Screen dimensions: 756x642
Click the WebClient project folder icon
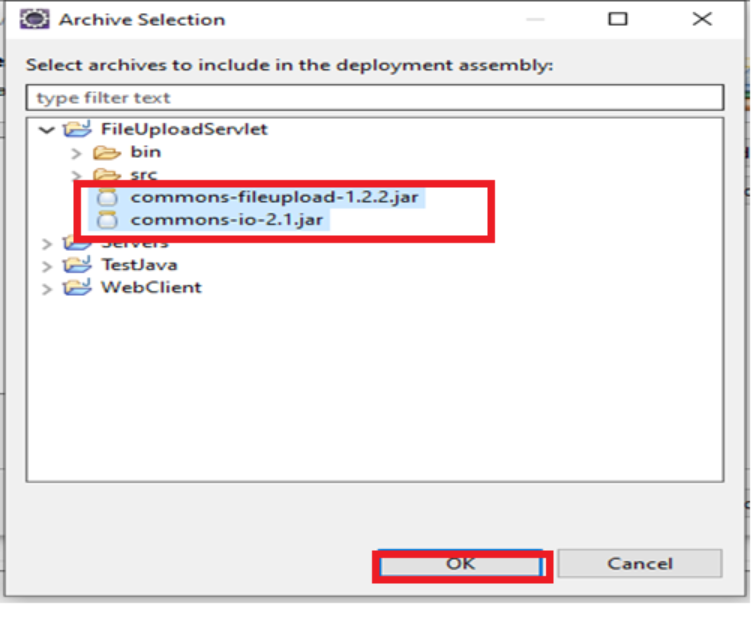(77, 287)
